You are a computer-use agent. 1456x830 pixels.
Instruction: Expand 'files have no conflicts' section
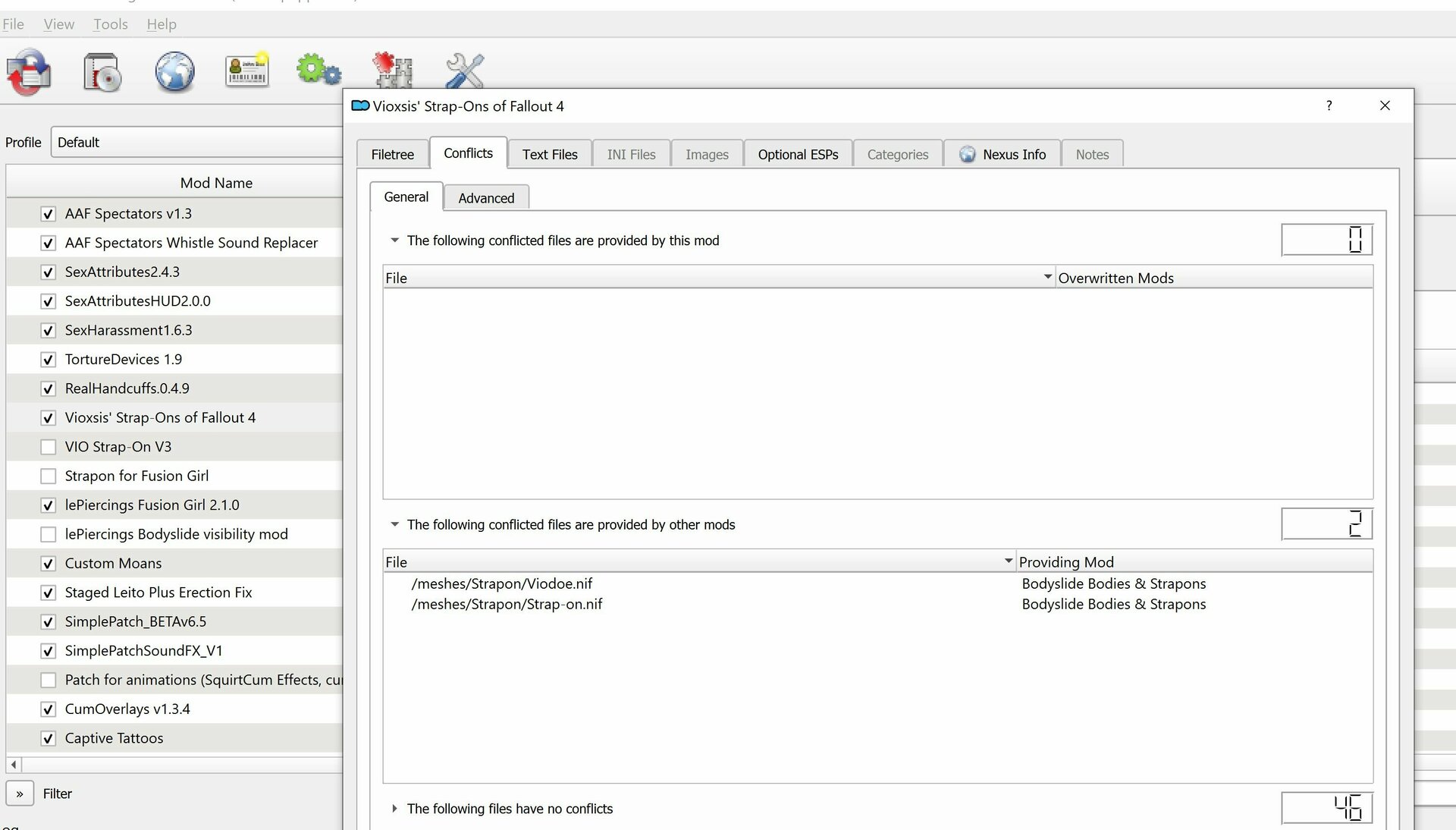[394, 809]
